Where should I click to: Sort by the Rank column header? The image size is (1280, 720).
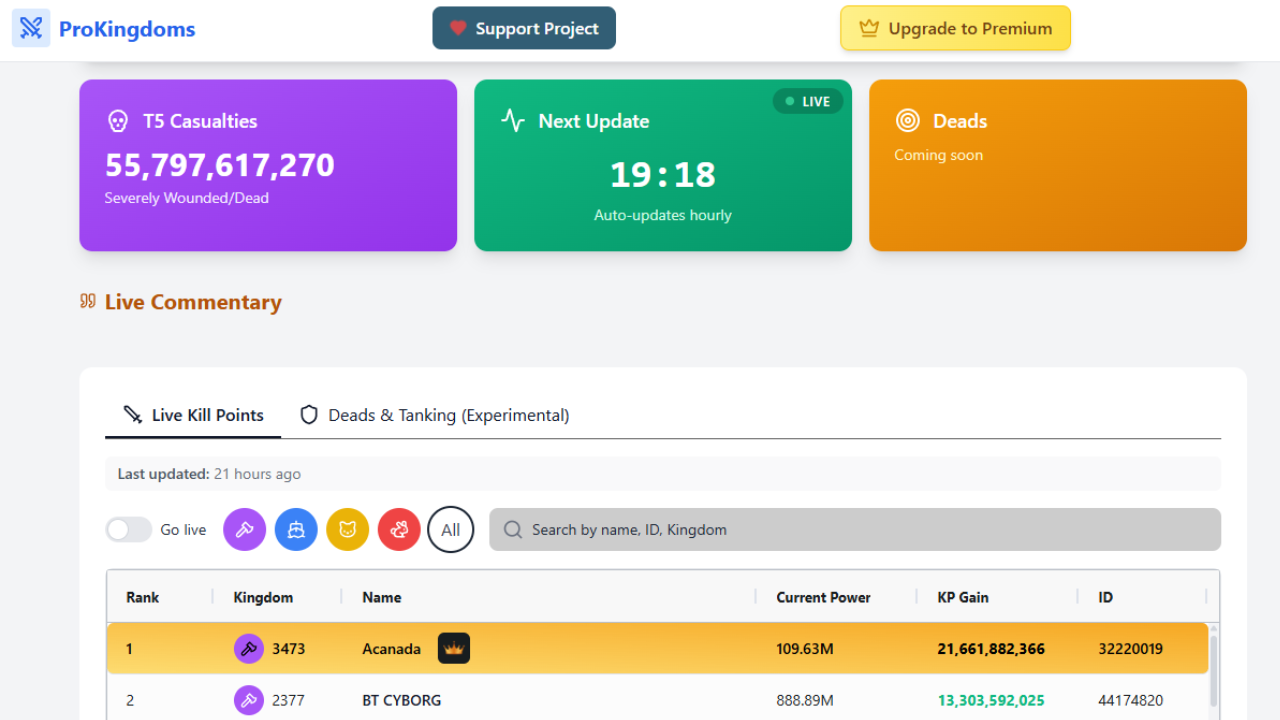pos(143,597)
